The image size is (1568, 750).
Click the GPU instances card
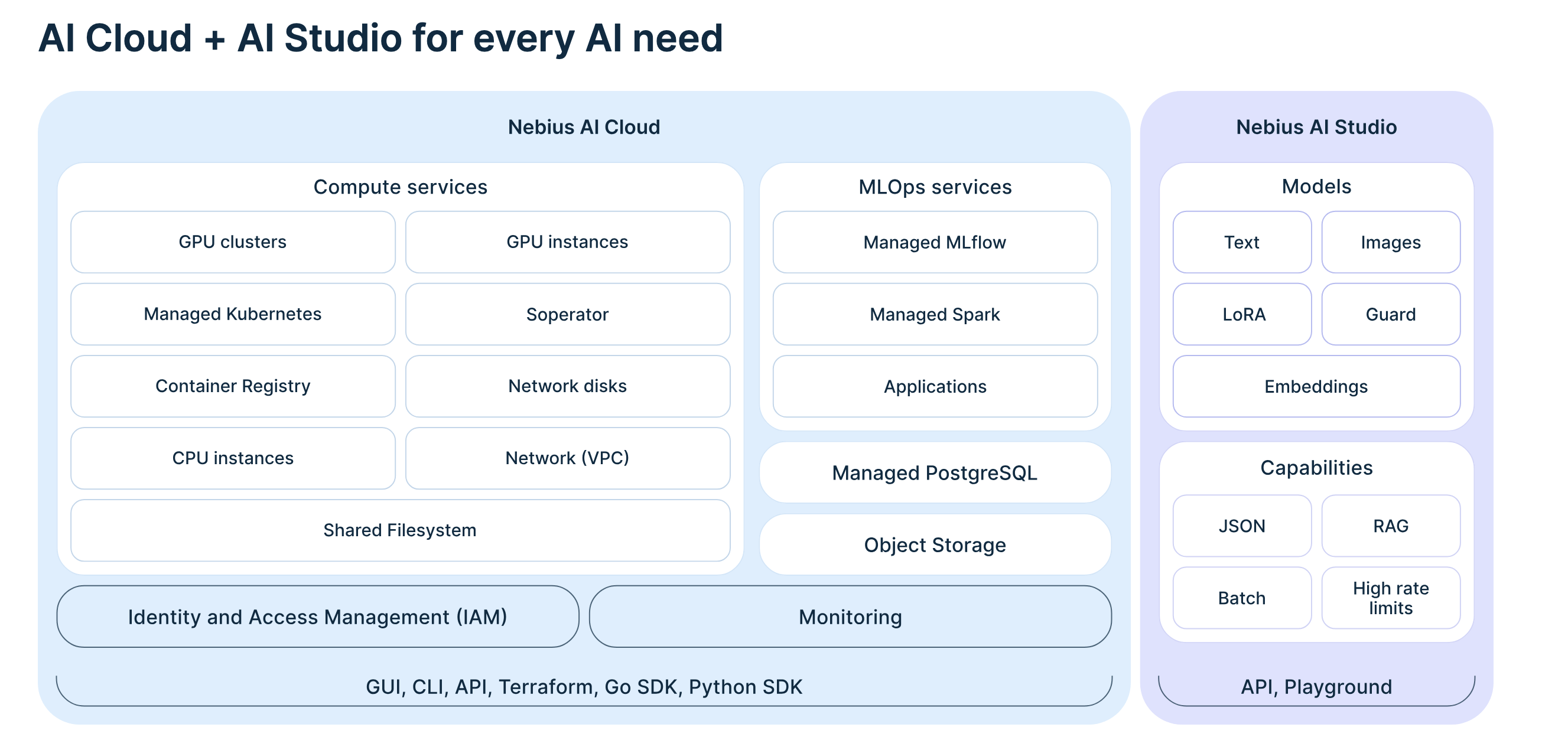coord(567,242)
